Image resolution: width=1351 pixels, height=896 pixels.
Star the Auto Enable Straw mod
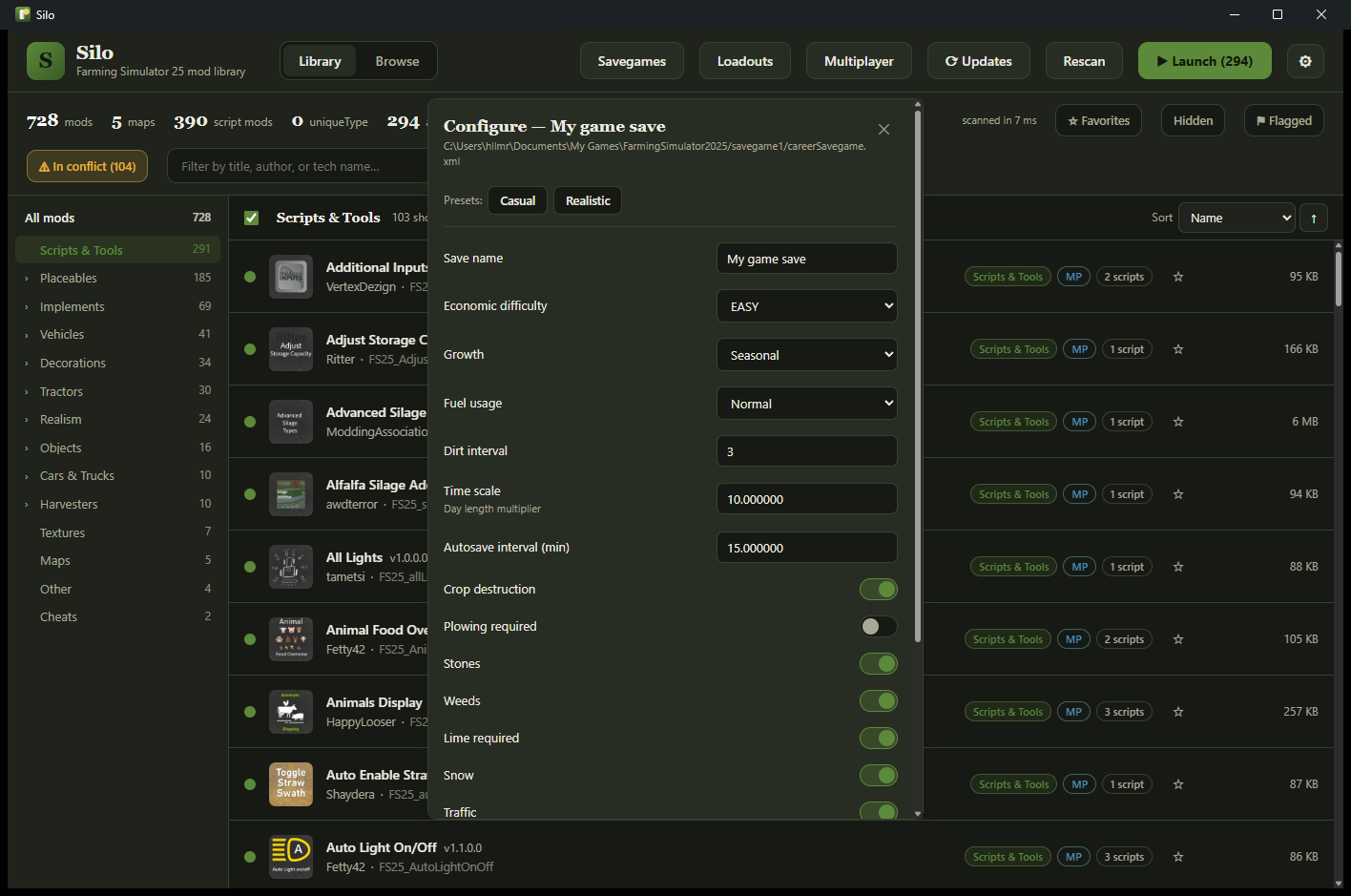pyautogui.click(x=1178, y=784)
